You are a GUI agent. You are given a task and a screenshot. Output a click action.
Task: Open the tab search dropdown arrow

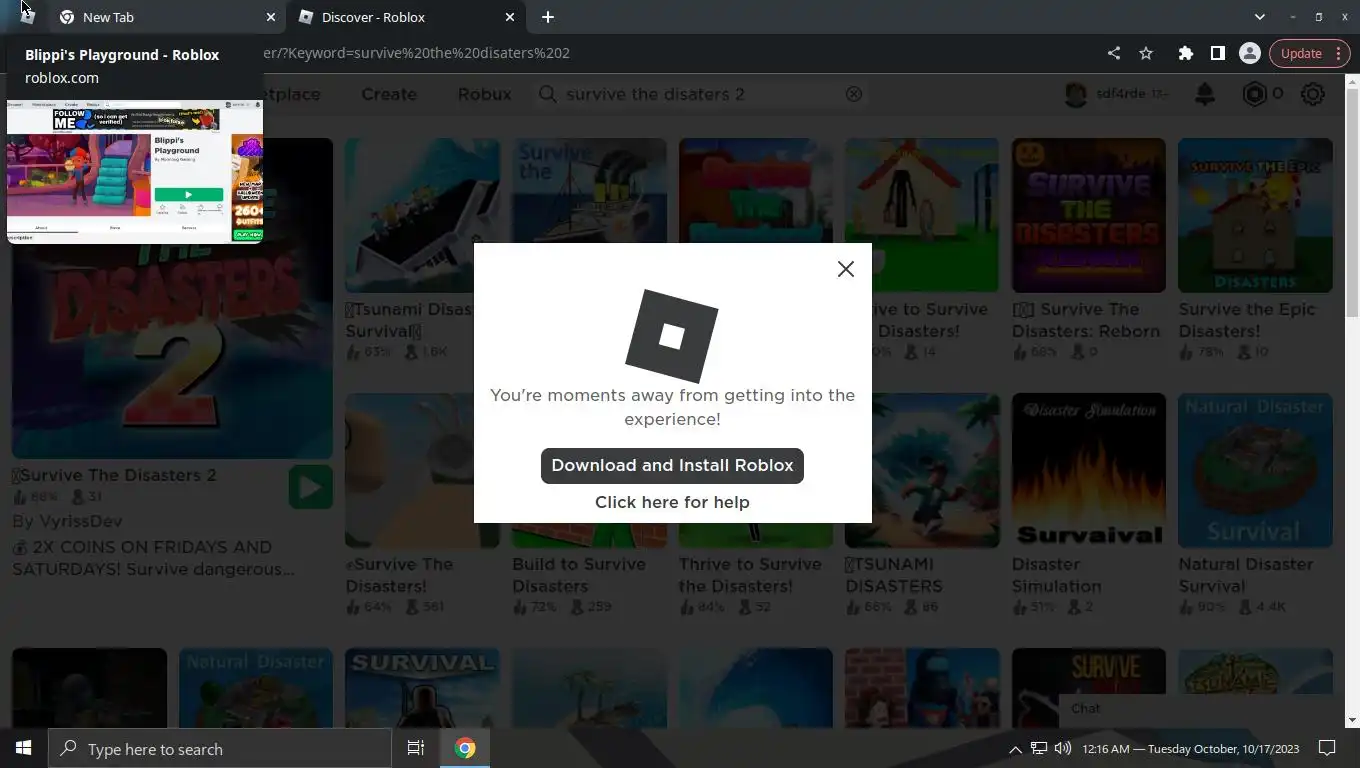pyautogui.click(x=1260, y=17)
